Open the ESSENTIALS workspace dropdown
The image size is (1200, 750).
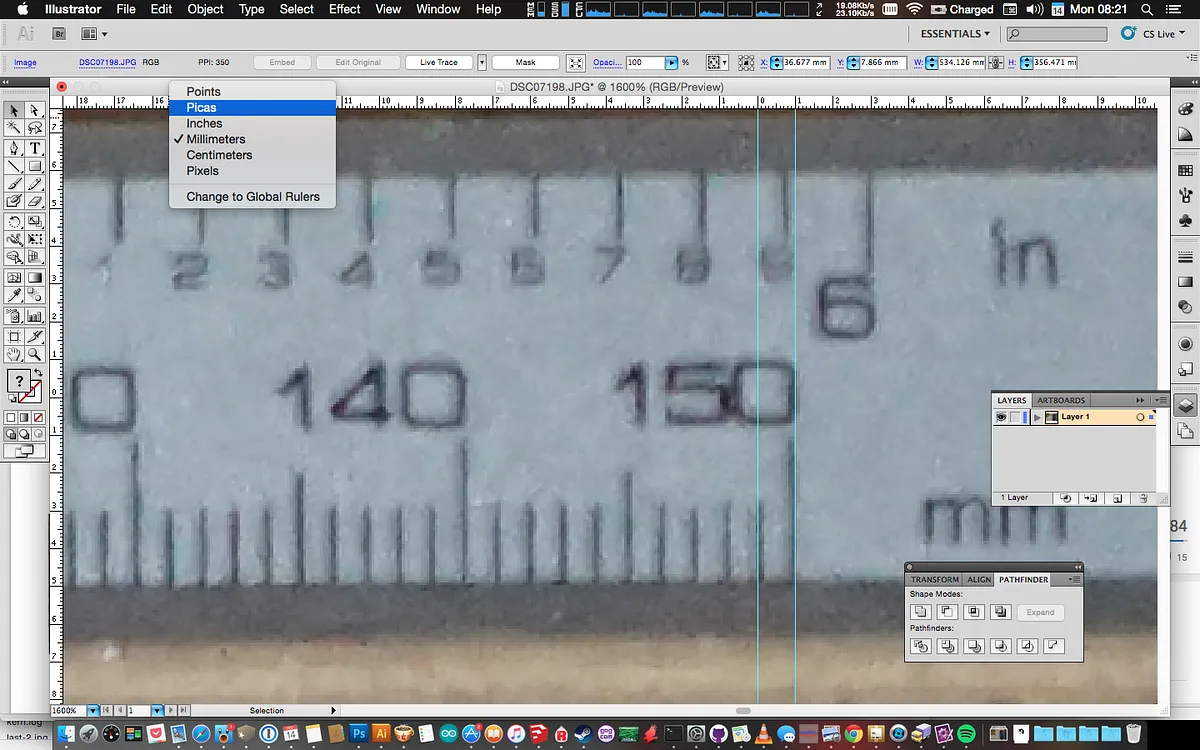(955, 34)
